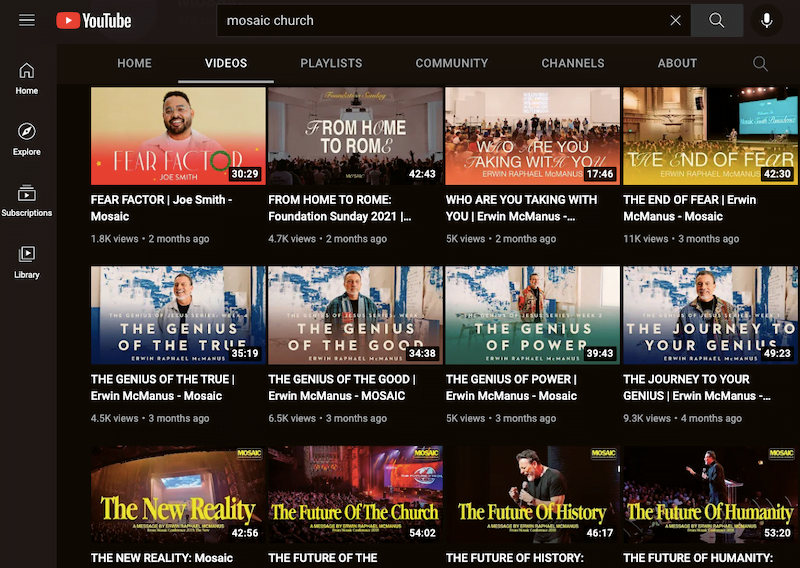The image size is (800, 568).
Task: Switch to the CHANNELS tab
Action: (573, 63)
